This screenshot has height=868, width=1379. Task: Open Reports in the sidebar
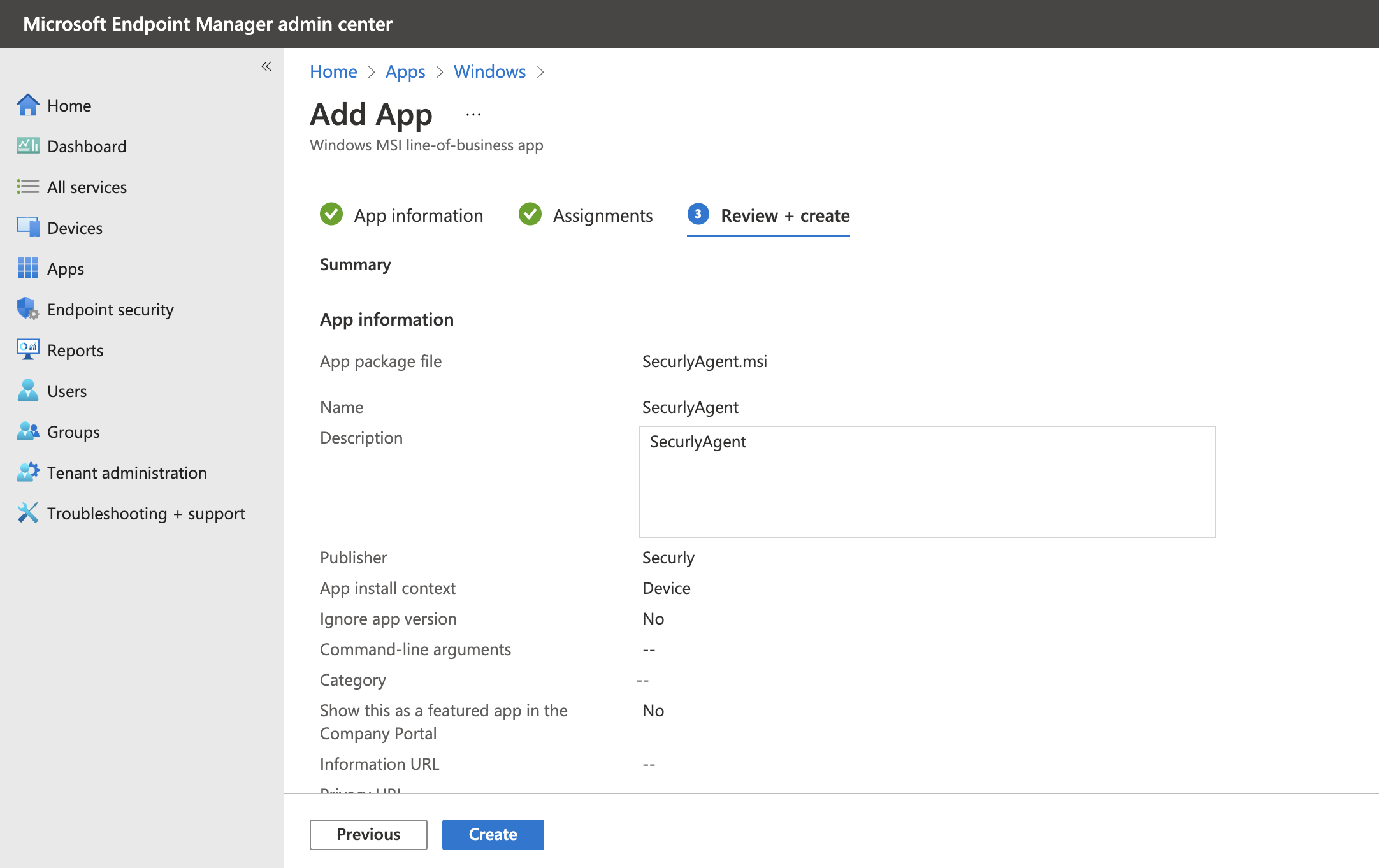click(75, 351)
